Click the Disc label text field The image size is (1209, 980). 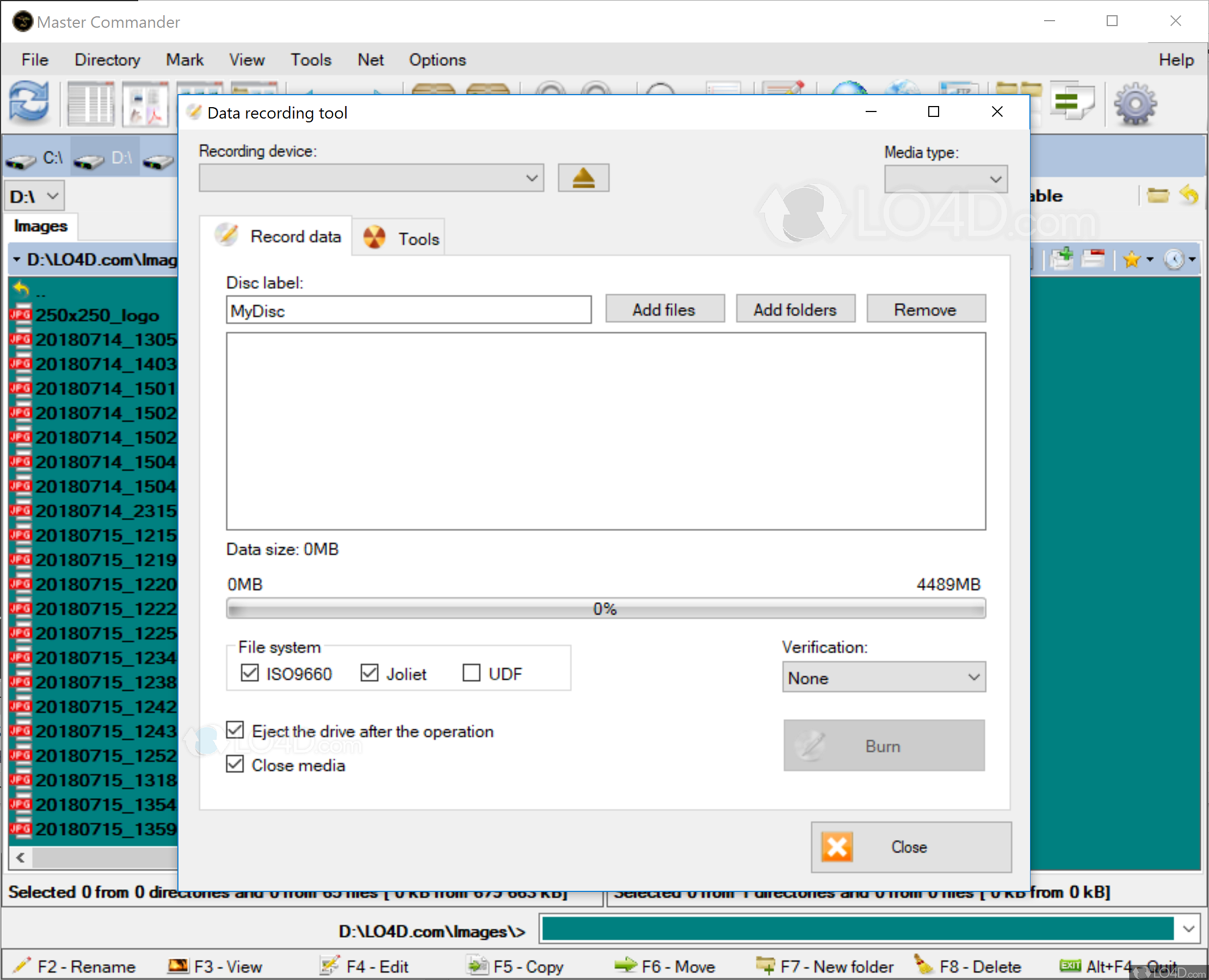(x=408, y=311)
